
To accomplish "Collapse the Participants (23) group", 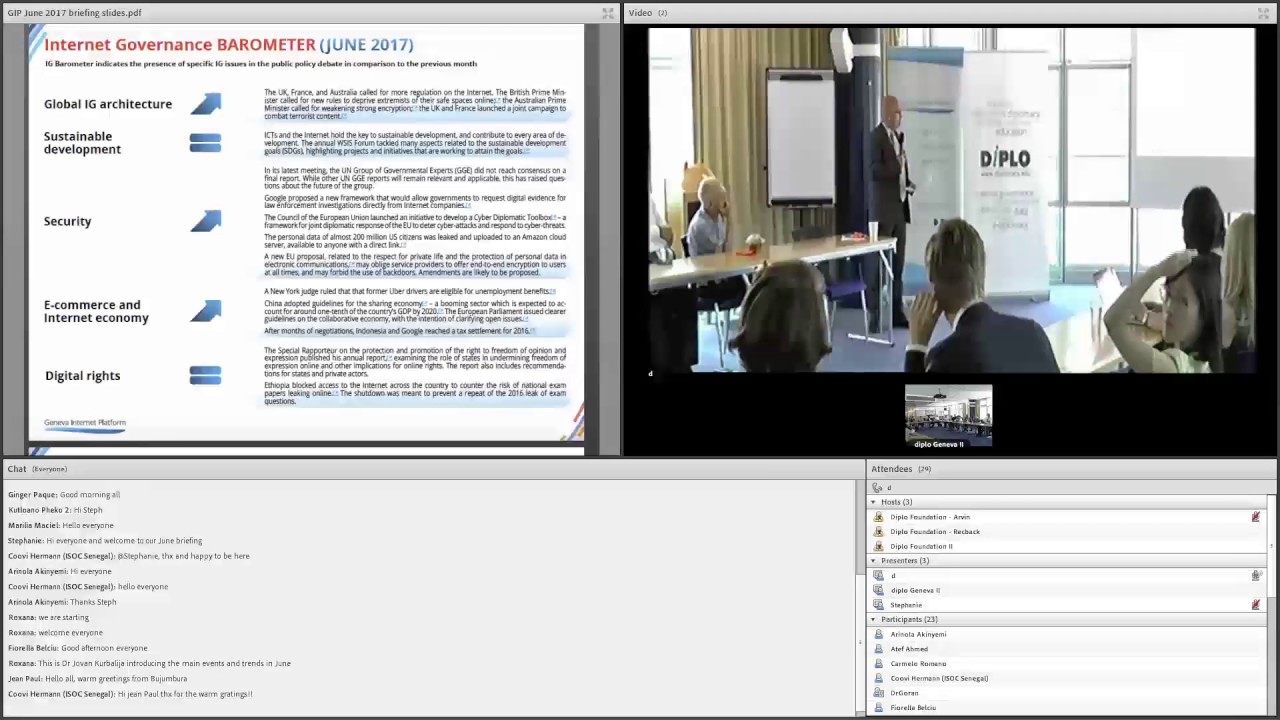I will (873, 620).
